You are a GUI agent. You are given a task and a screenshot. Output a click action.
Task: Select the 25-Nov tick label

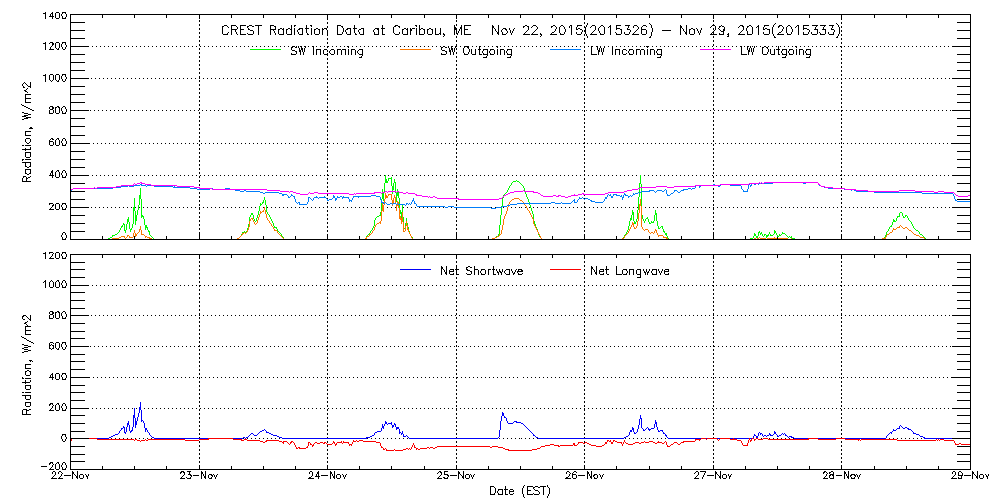[x=456, y=476]
